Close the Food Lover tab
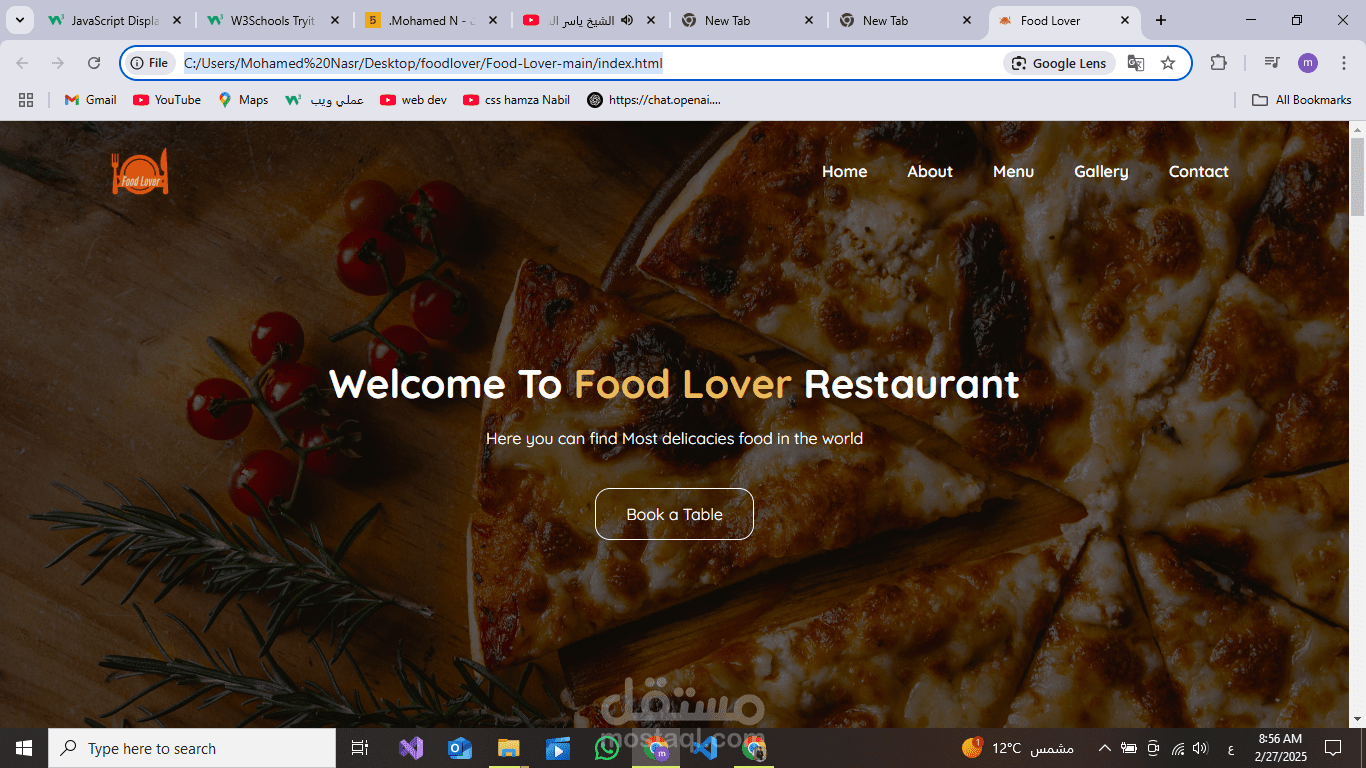The width and height of the screenshot is (1366, 768). point(1125,20)
